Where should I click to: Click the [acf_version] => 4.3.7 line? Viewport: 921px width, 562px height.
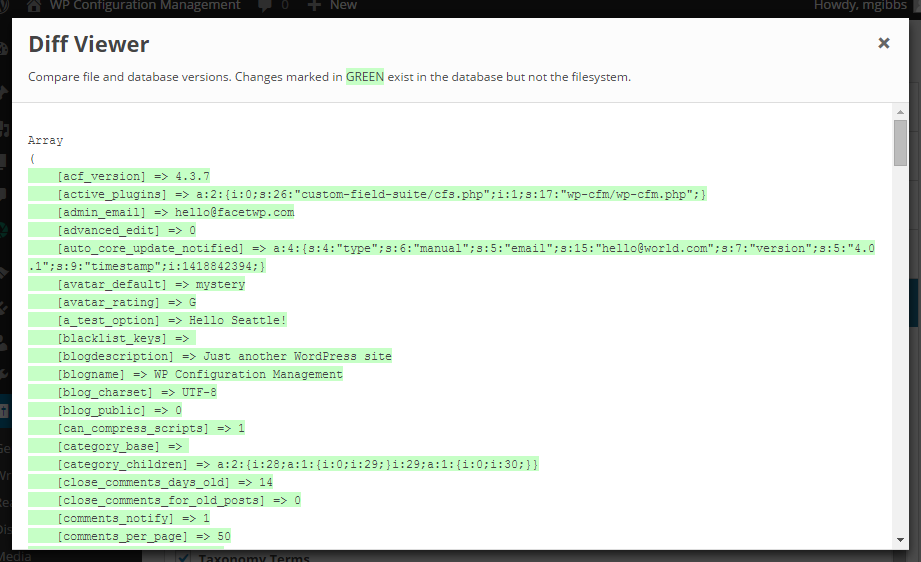pos(119,176)
